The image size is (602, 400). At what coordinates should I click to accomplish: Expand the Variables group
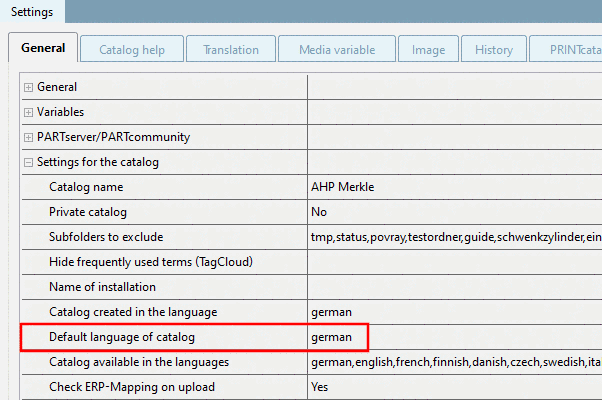click(x=29, y=112)
